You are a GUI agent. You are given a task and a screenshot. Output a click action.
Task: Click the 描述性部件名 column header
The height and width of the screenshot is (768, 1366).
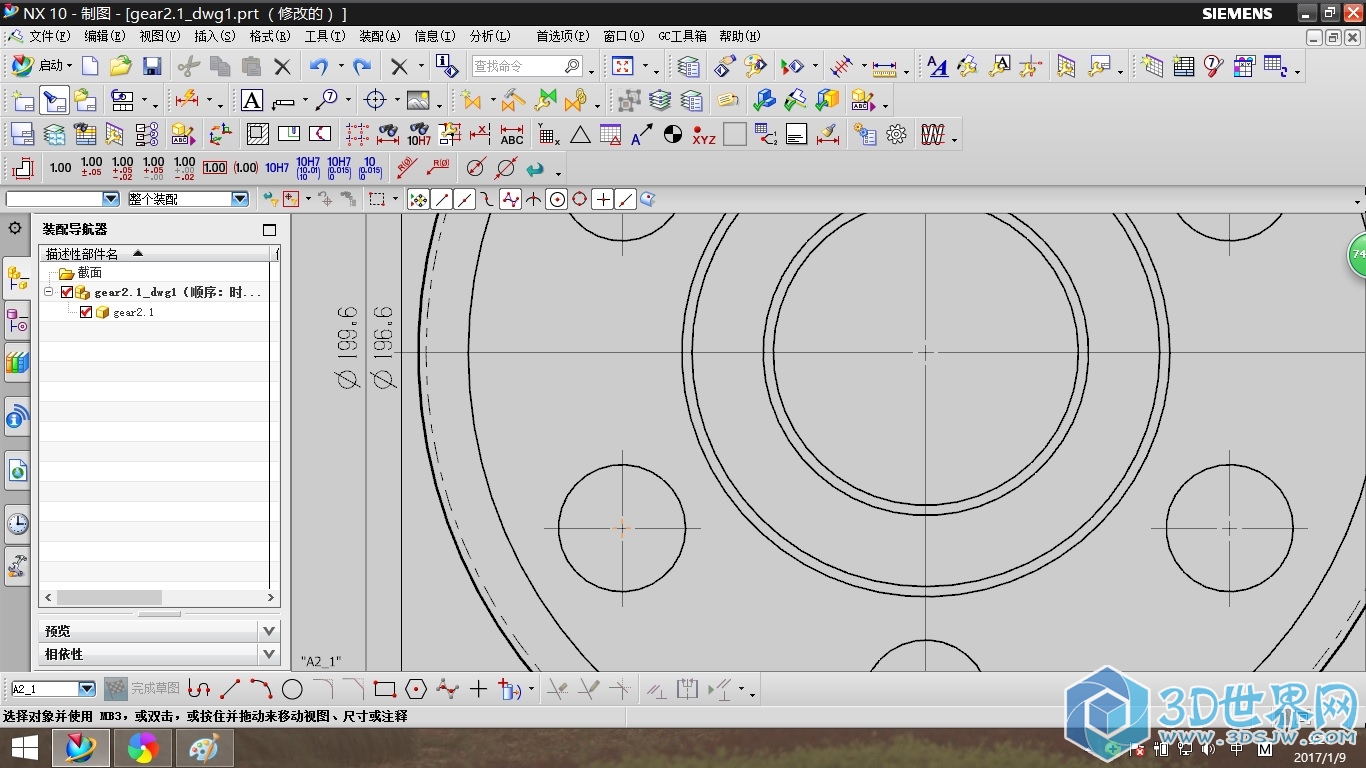point(155,254)
